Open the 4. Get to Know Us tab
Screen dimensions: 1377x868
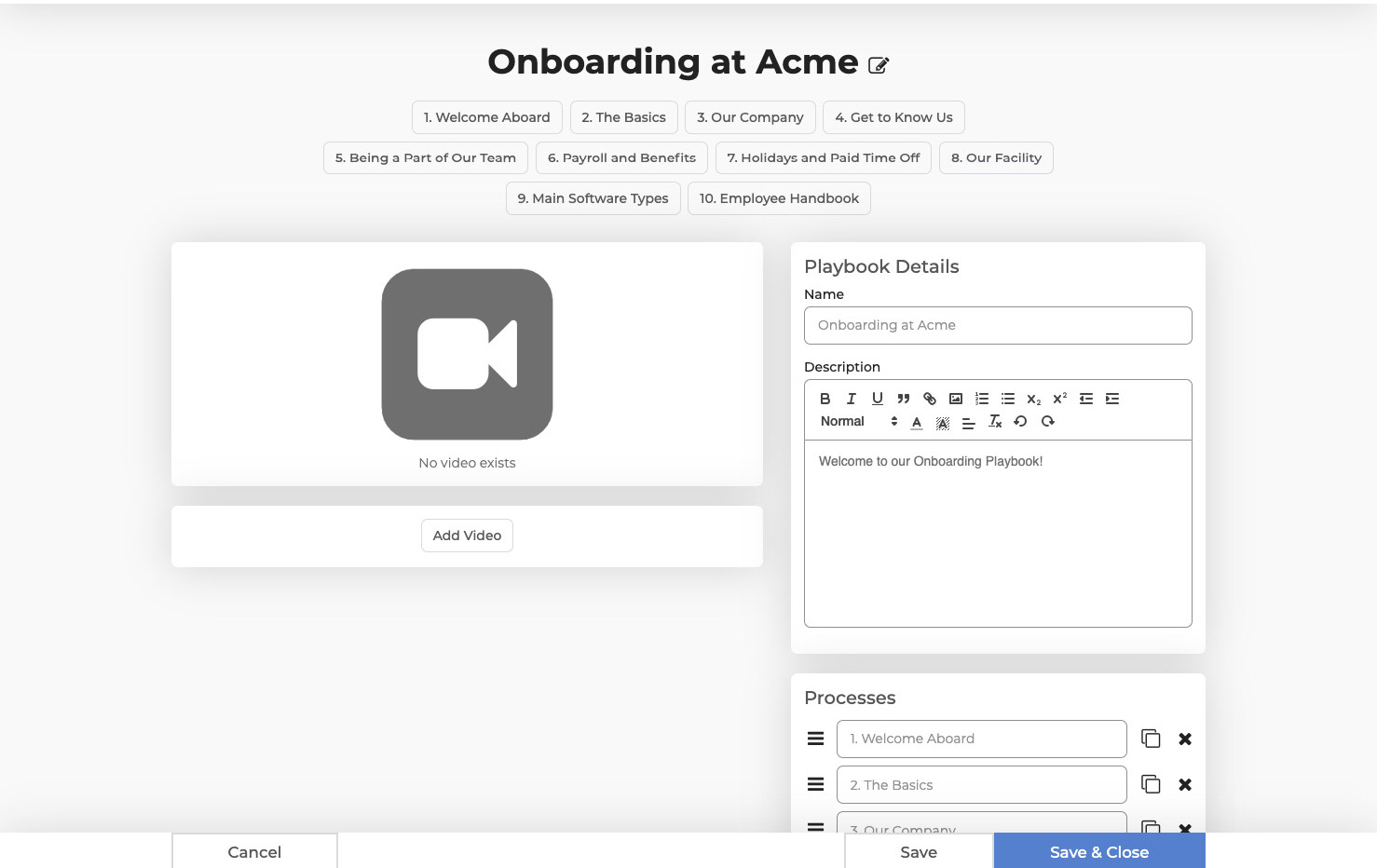tap(894, 117)
